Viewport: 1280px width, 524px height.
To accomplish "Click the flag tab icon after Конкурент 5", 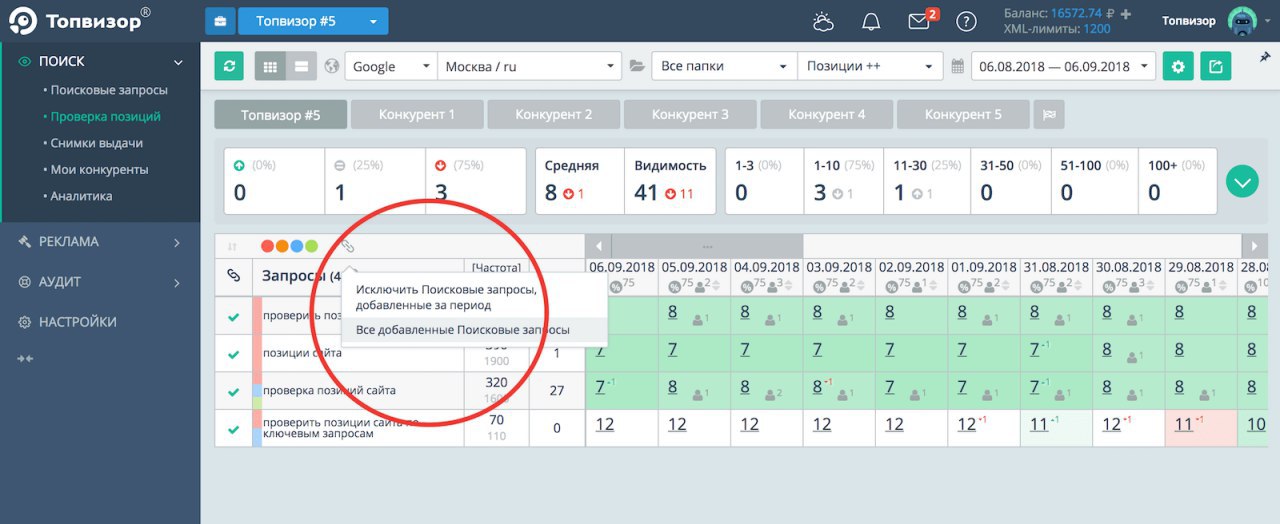I will click(x=1049, y=114).
